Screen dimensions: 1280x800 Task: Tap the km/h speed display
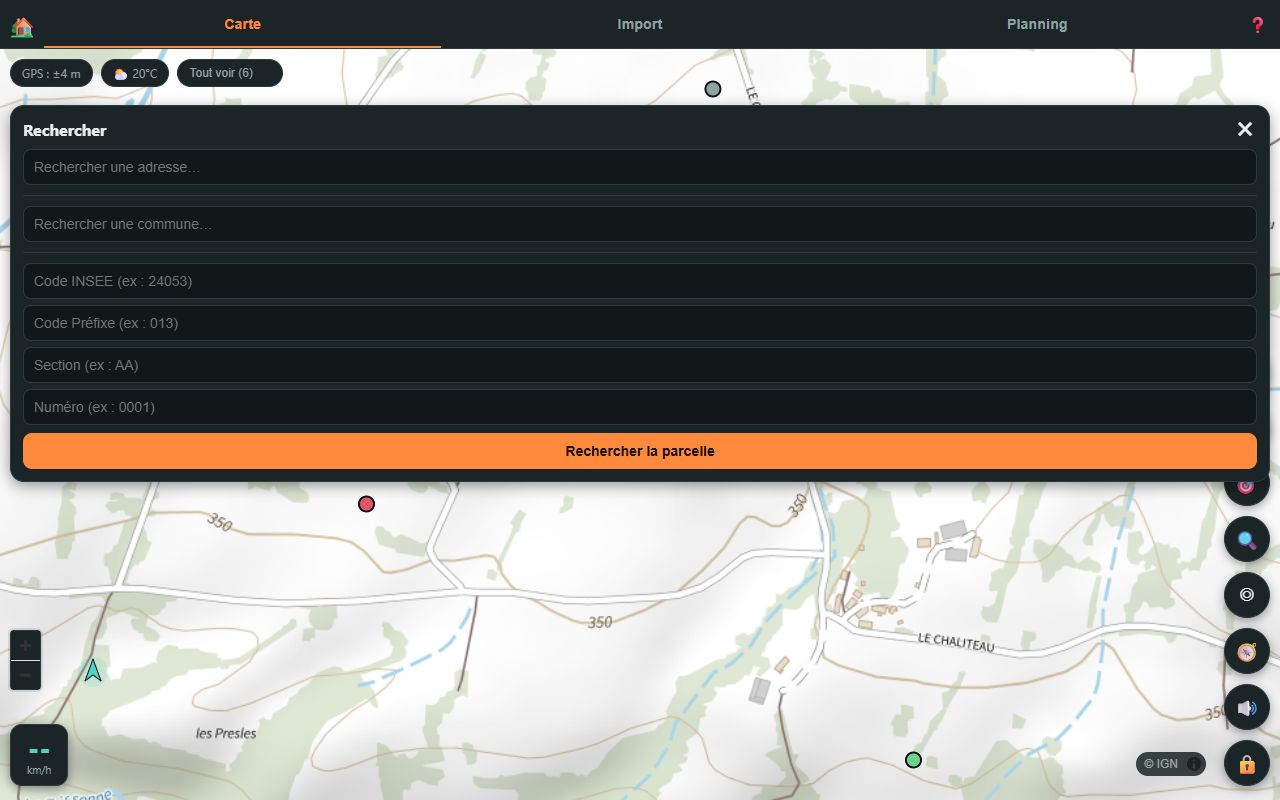39,755
